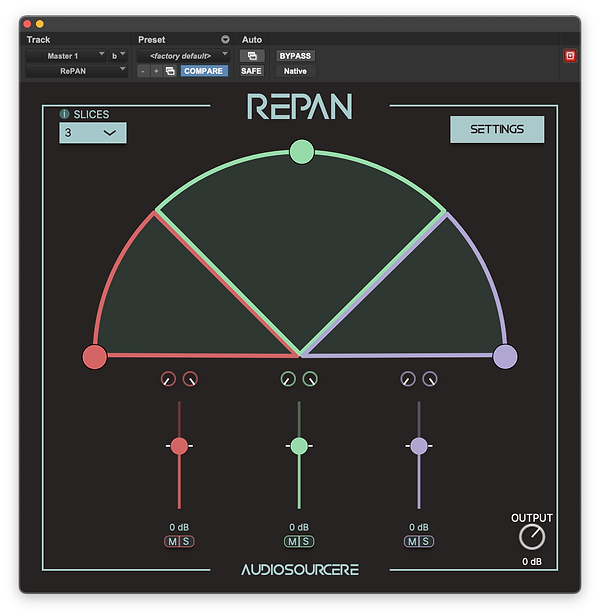
Task: Click the OUTPUT gain knob
Action: 532,537
